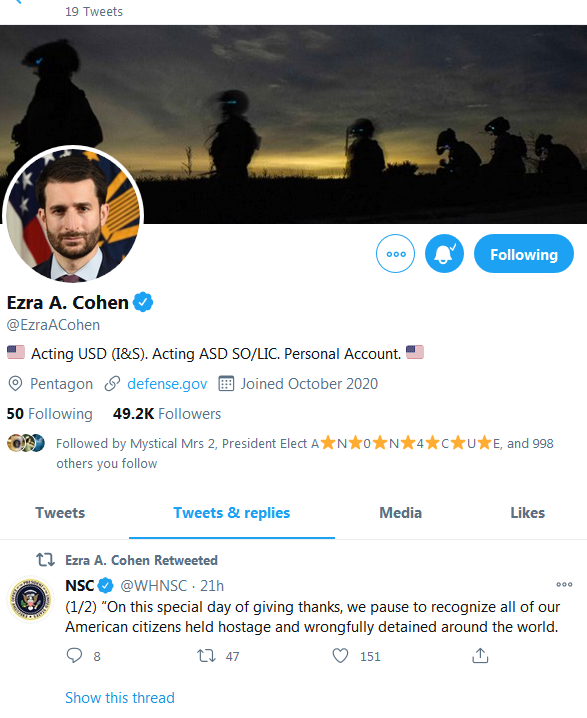Toggle tweet notifications bell for Ezra A. Cohen

tap(444, 254)
